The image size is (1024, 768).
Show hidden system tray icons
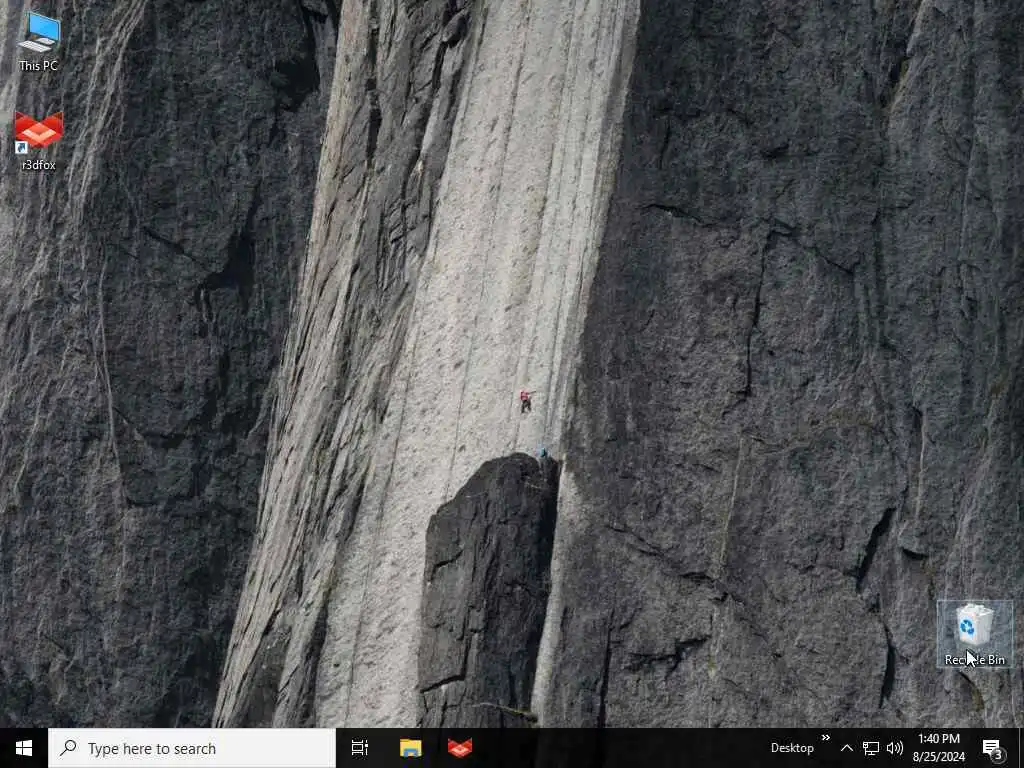(846, 748)
